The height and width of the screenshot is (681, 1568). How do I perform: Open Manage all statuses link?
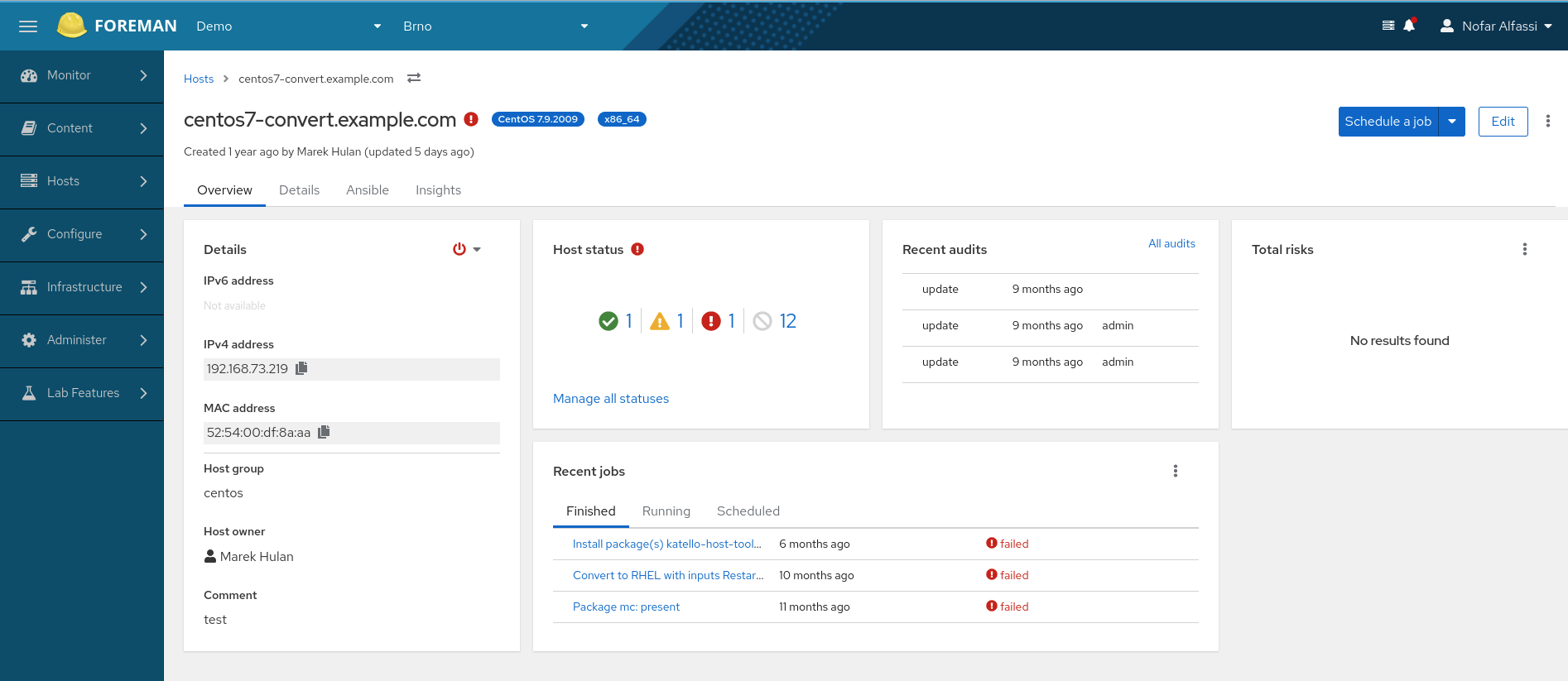611,398
